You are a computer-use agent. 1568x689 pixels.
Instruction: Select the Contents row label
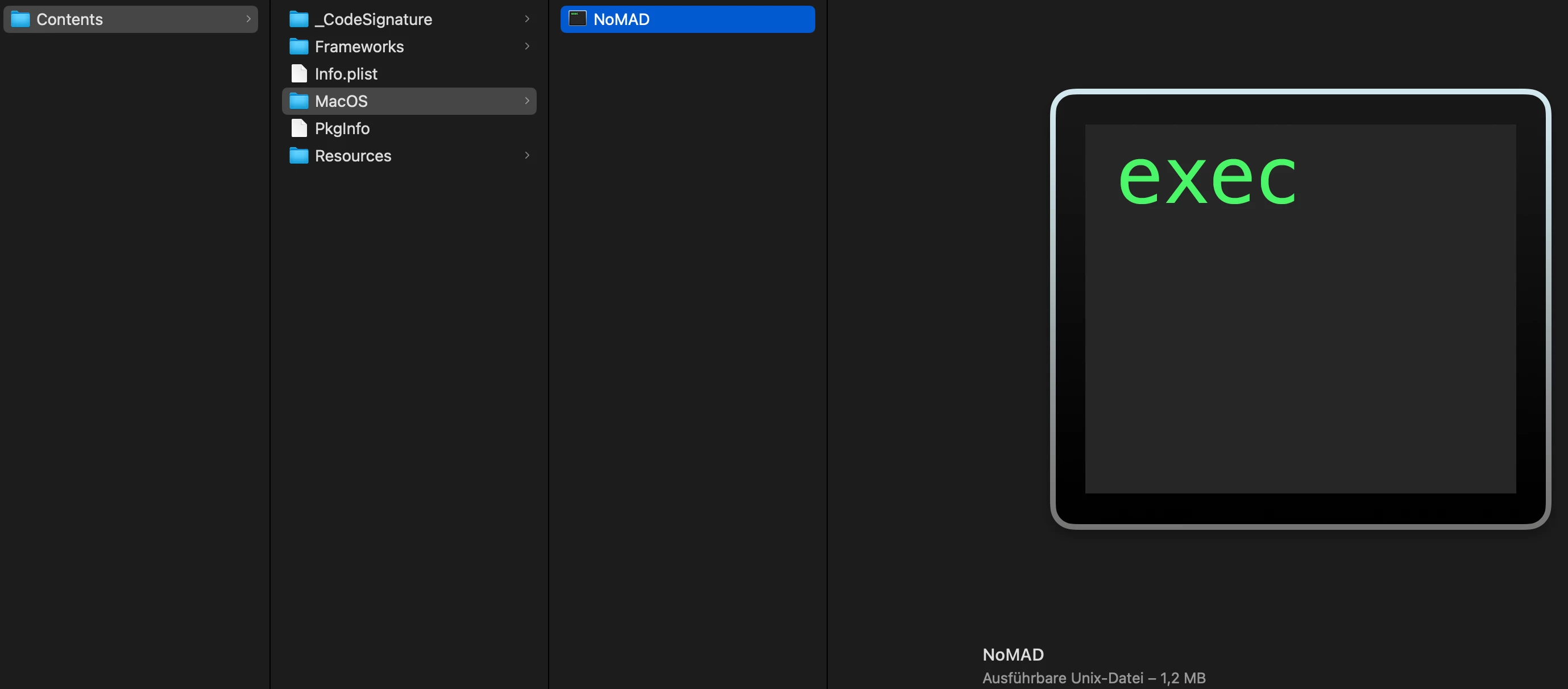(x=69, y=19)
